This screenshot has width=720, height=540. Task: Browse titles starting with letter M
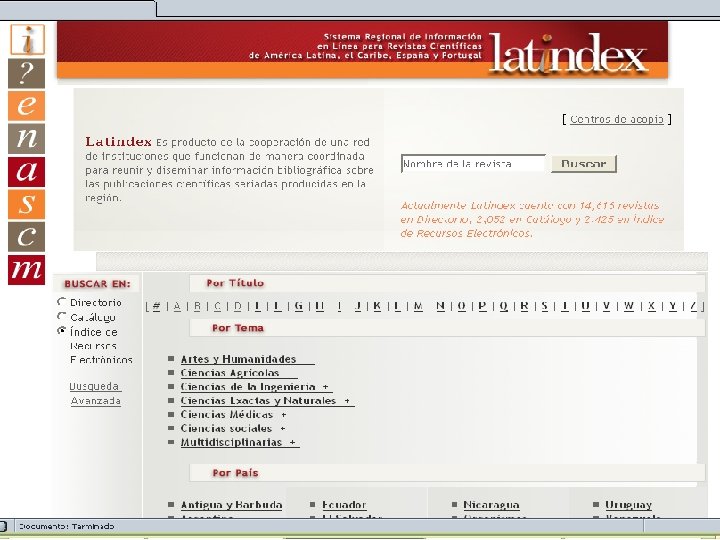(418, 306)
